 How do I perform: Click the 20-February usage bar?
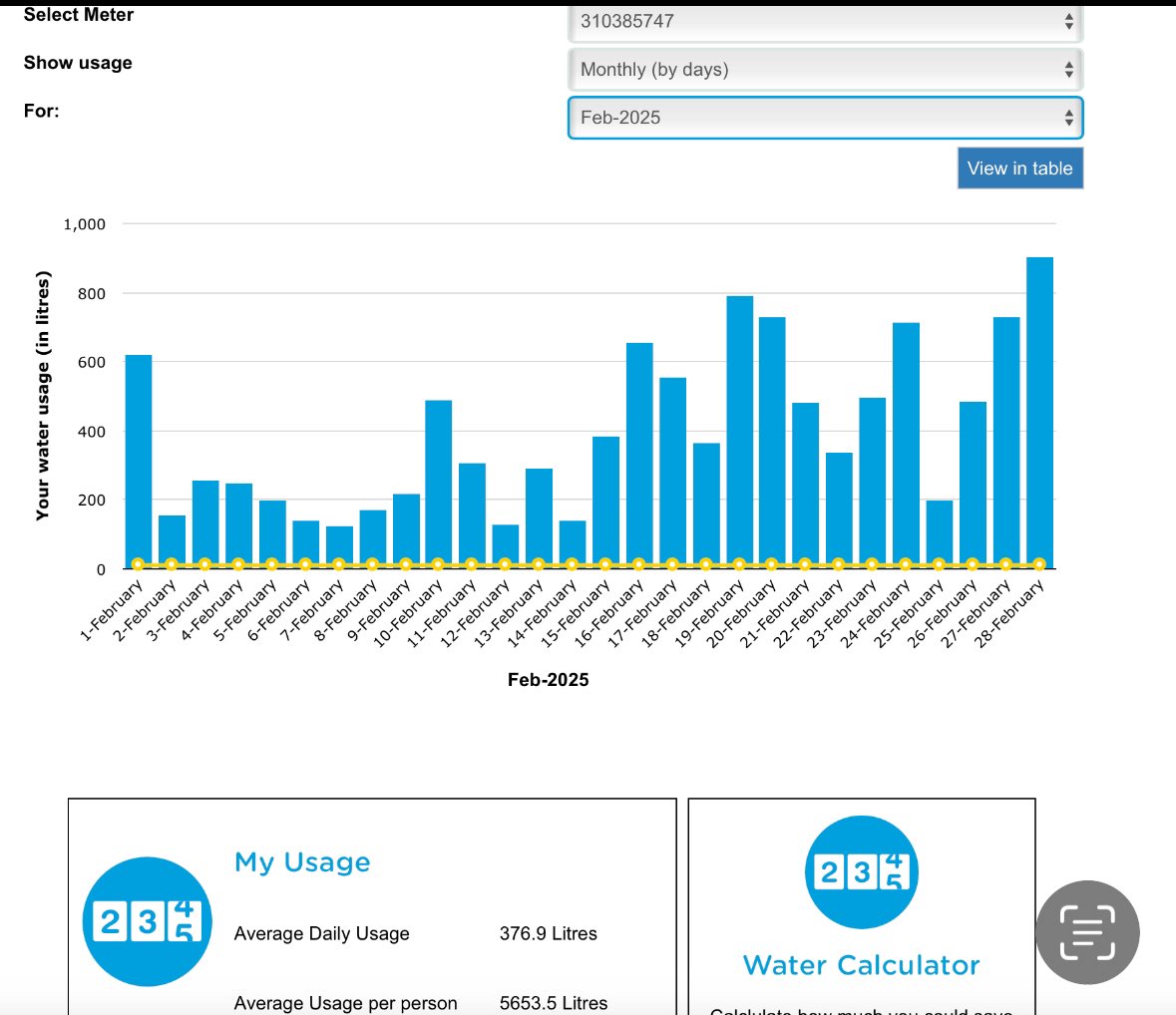(x=772, y=443)
